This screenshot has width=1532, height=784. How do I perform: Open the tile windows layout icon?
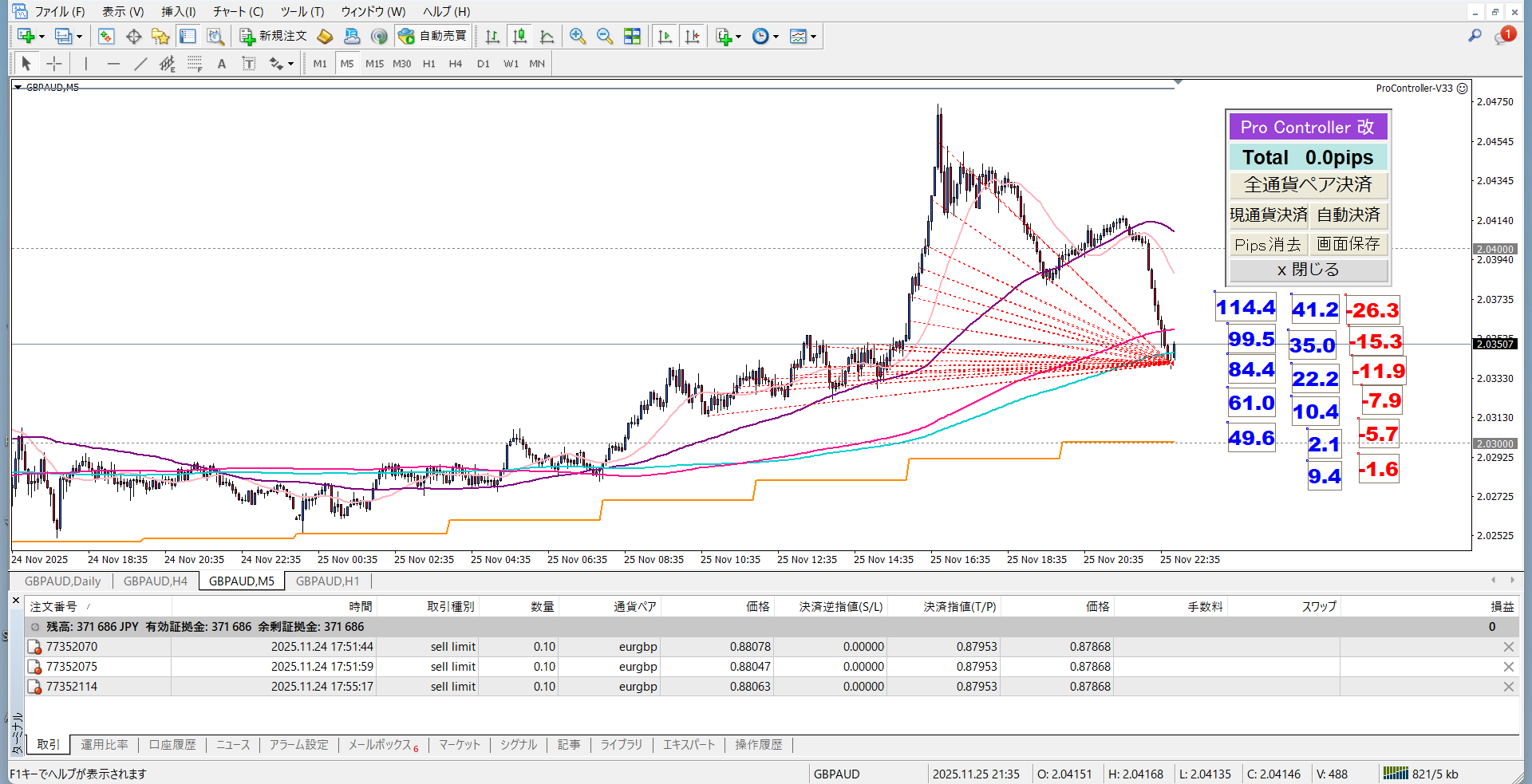[x=632, y=37]
